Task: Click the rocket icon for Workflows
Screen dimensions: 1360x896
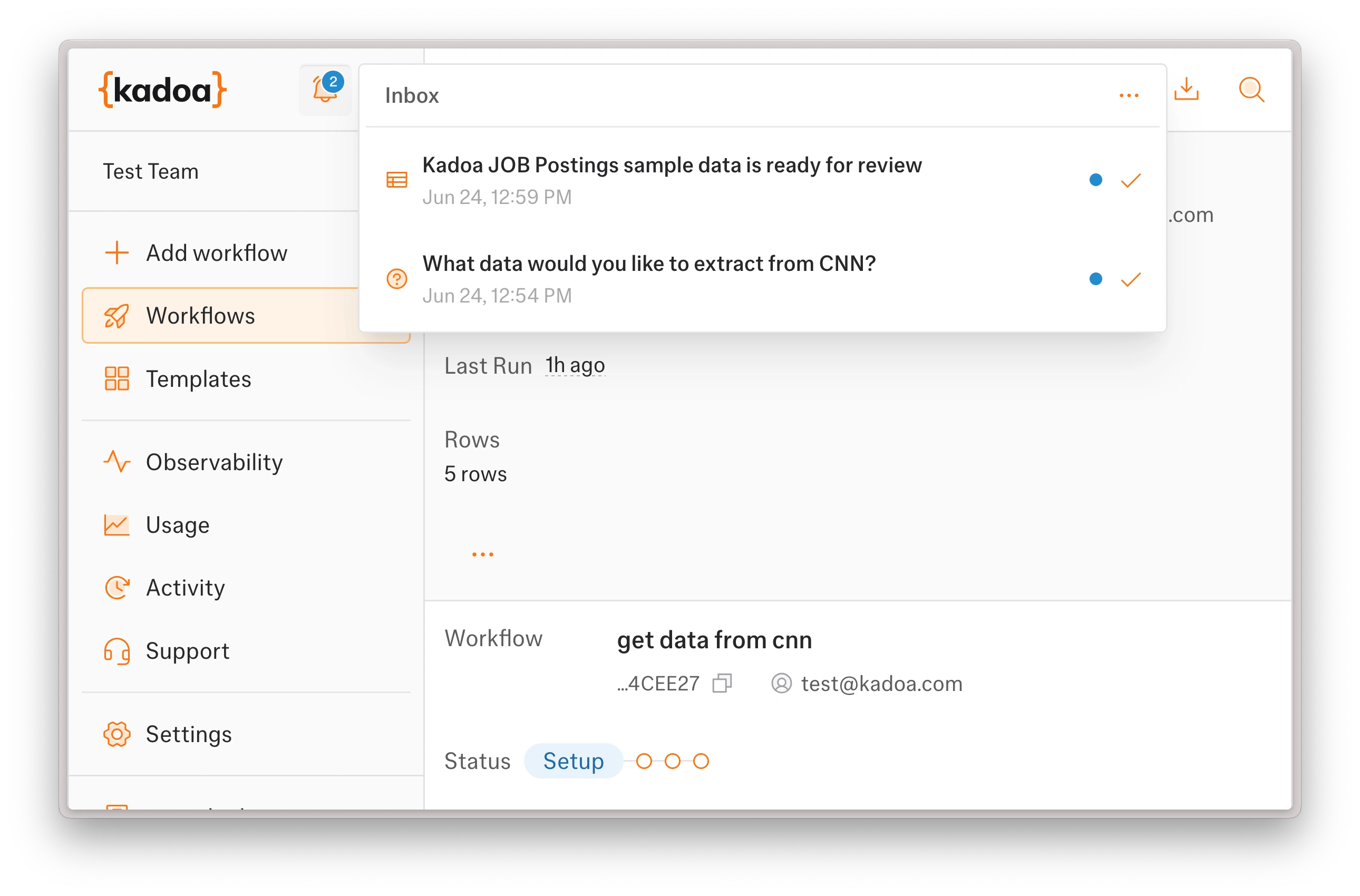Action: coord(116,316)
